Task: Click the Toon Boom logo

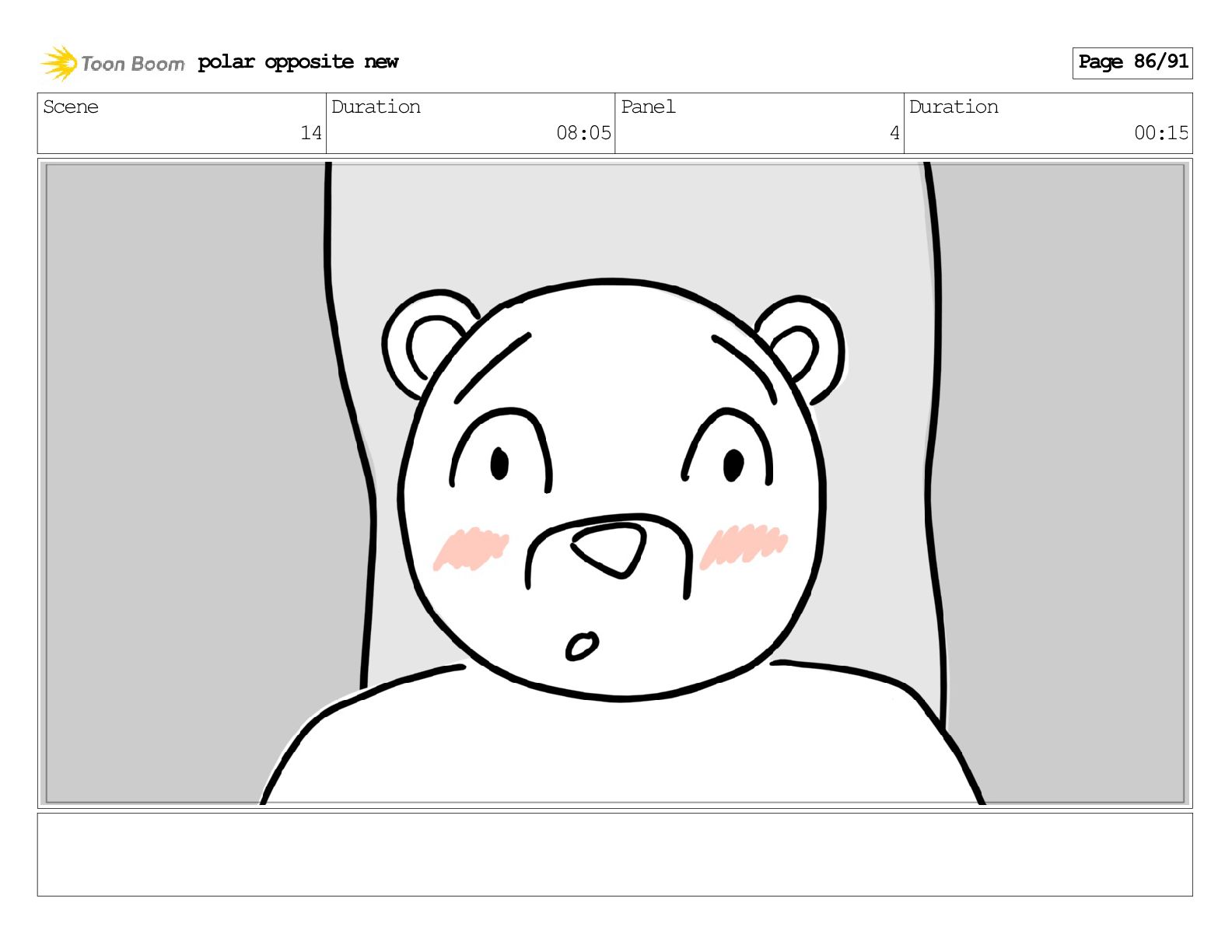Action: (x=113, y=63)
